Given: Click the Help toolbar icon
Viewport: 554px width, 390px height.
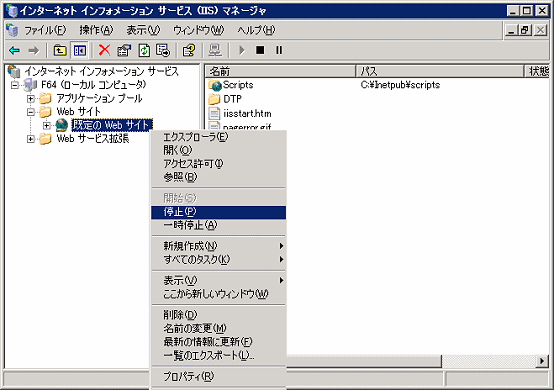Looking at the screenshot, I should (189, 51).
